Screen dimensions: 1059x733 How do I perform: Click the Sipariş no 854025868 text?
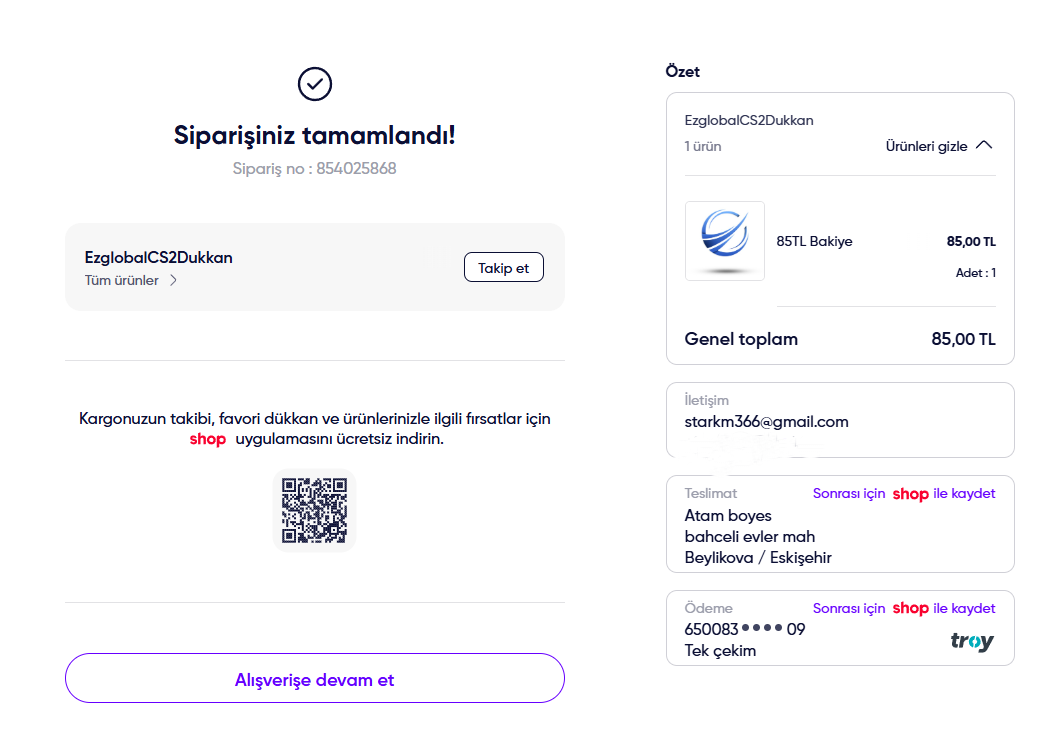(x=315, y=168)
